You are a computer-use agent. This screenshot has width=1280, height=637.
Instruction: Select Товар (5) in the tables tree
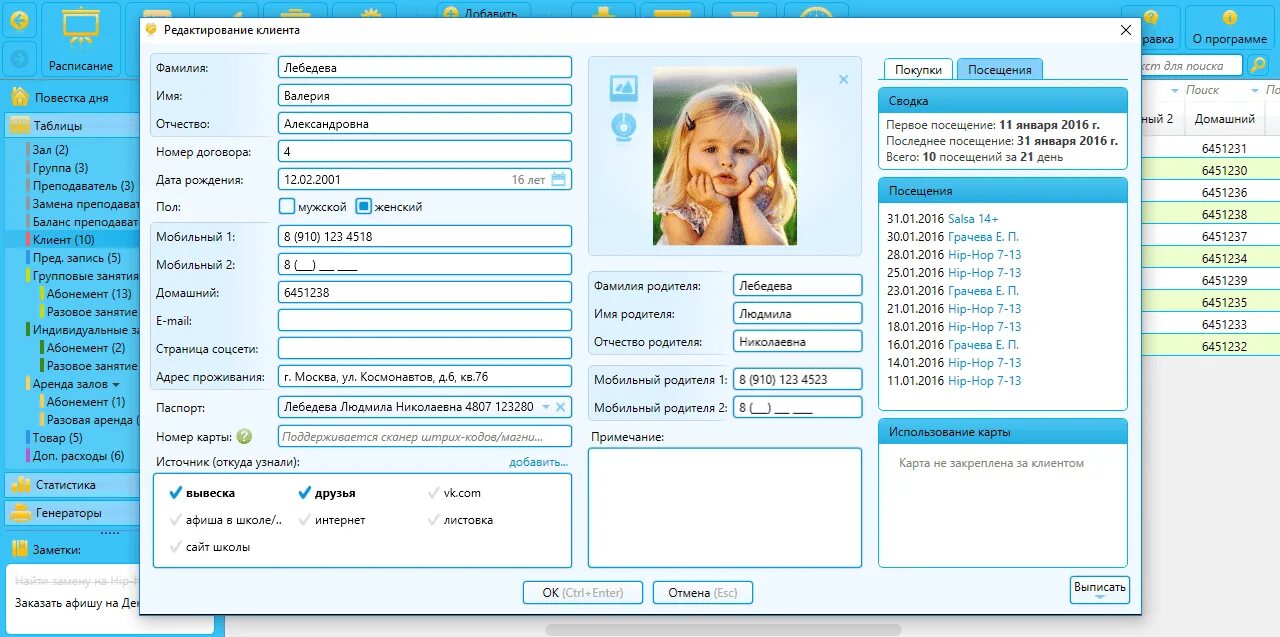click(x=58, y=438)
